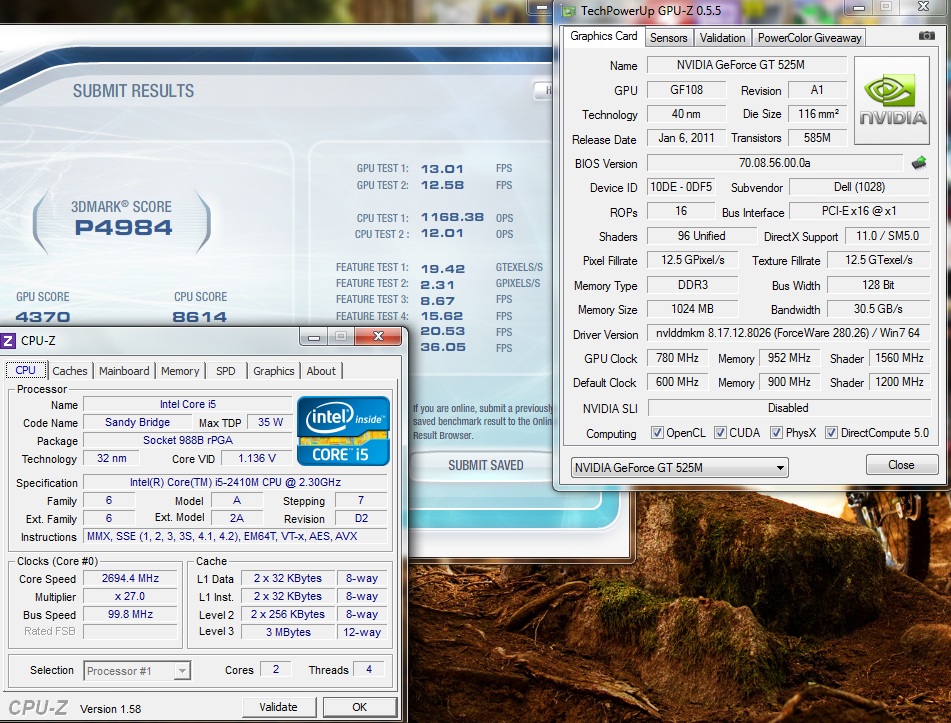Select the CPU tab in CPU-Z

(x=25, y=370)
